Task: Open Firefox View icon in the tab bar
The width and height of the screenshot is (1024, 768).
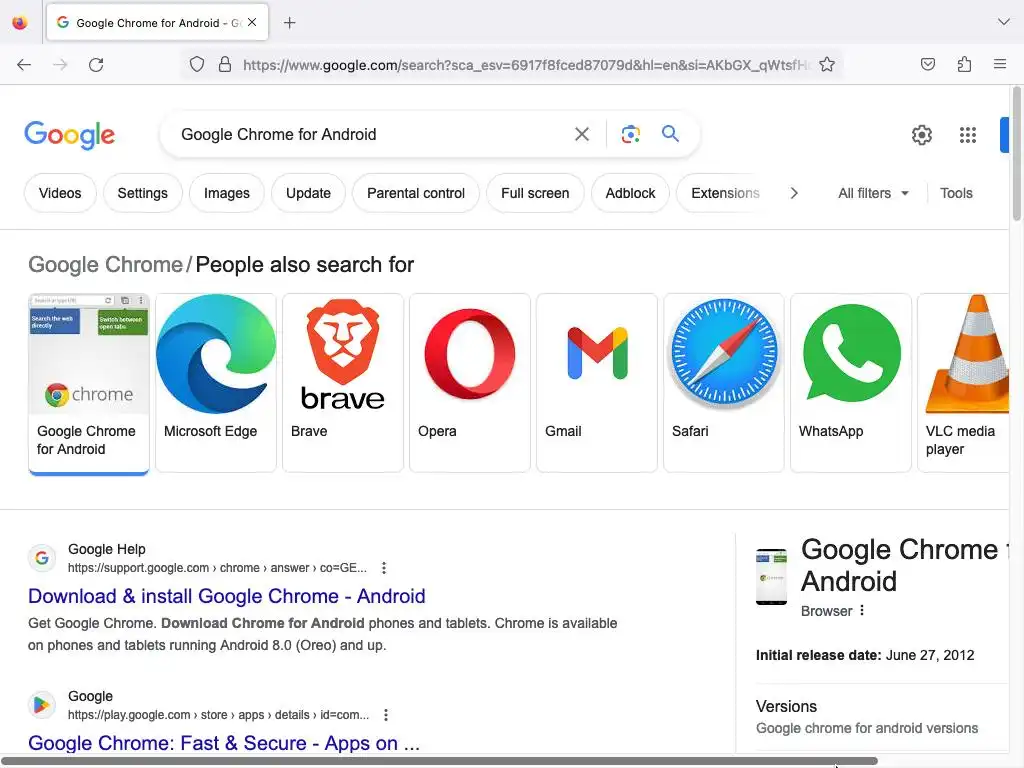Action: 20,23
